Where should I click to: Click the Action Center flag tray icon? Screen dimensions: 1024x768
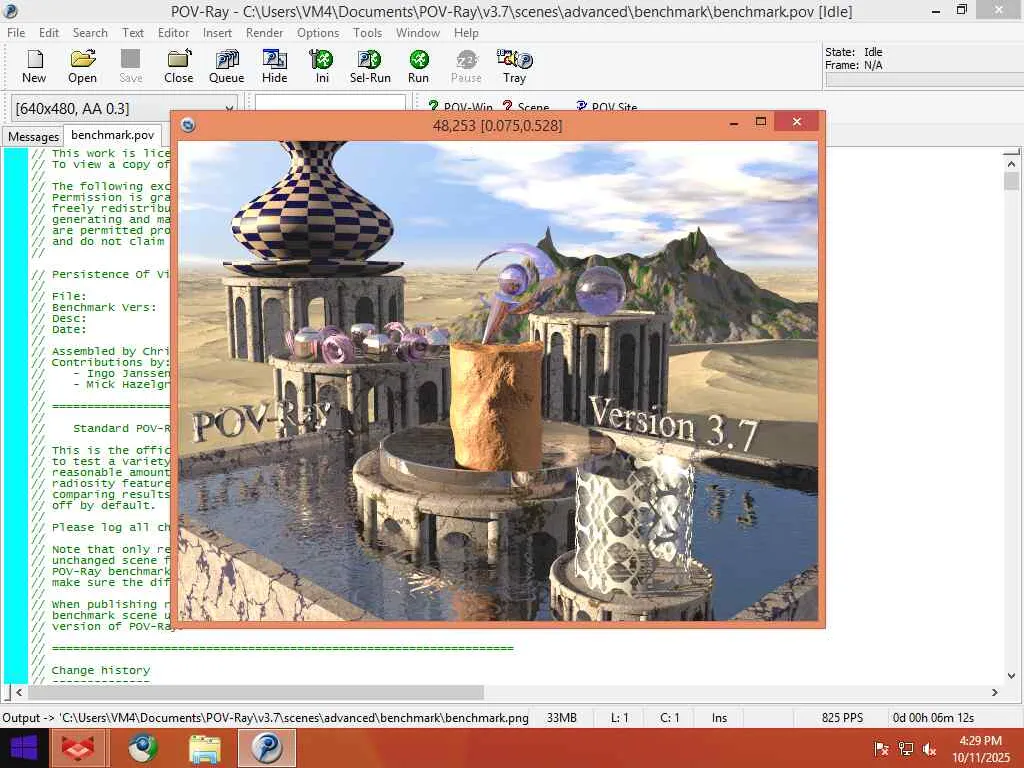click(x=880, y=748)
